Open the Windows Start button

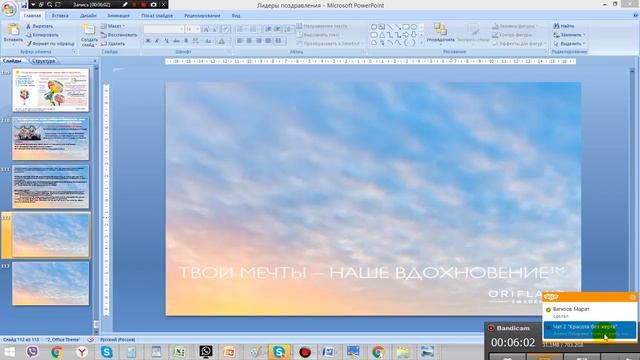(9, 352)
